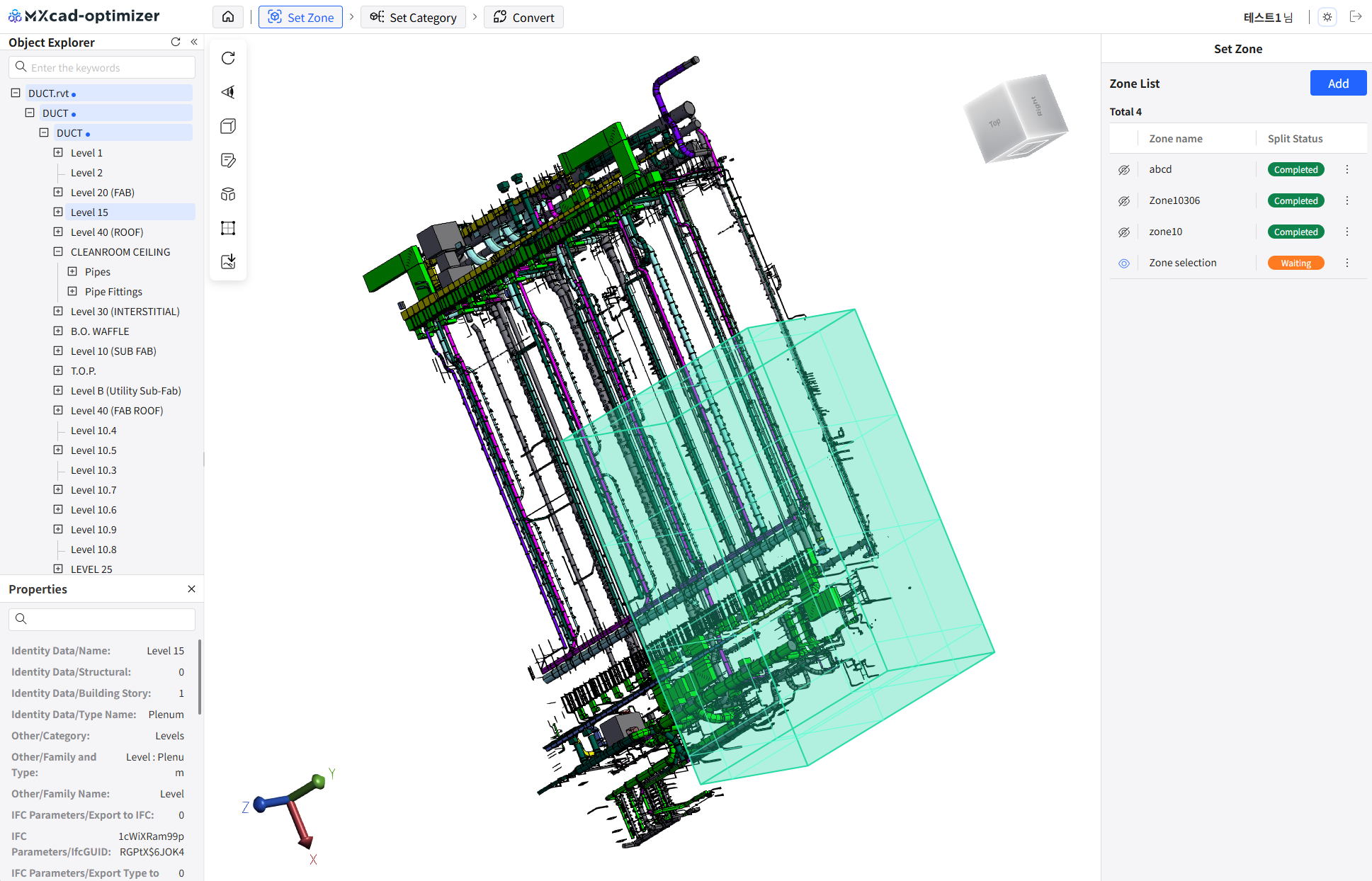Go to the Convert step
The height and width of the screenshot is (881, 1372).
tap(523, 17)
